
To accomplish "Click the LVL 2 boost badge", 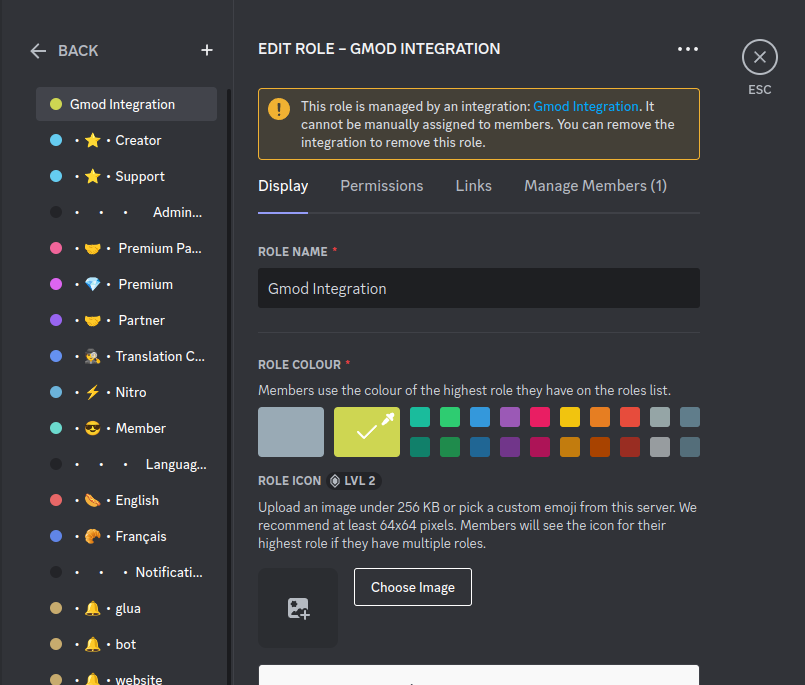I will click(x=353, y=481).
